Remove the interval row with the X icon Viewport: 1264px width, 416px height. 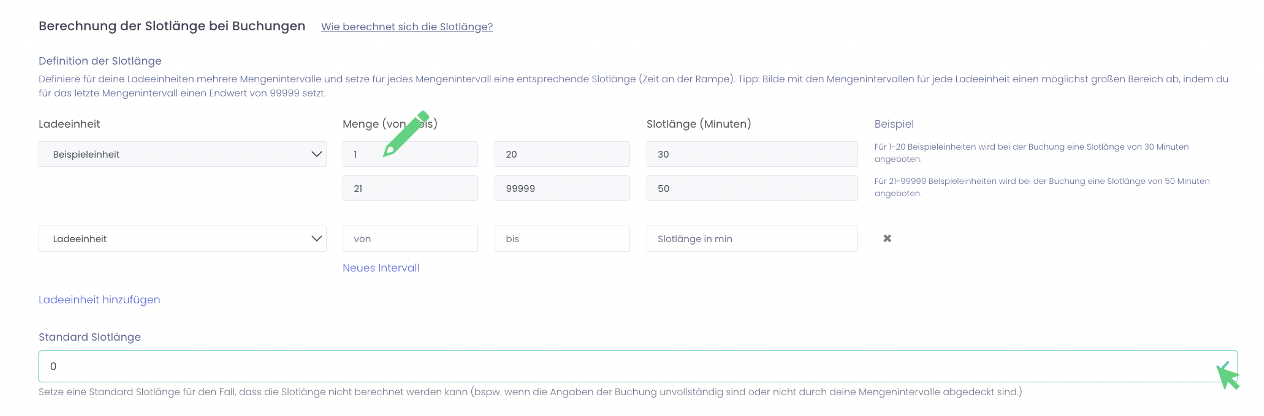coord(886,239)
